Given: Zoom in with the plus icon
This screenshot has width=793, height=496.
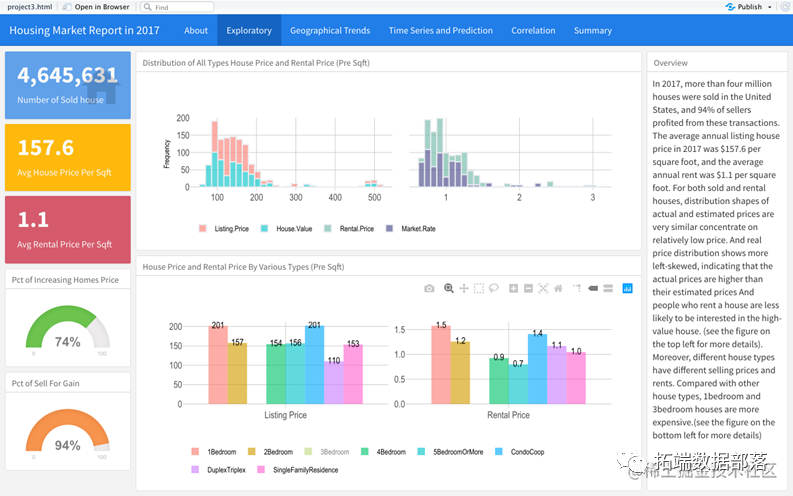Looking at the screenshot, I should point(513,288).
